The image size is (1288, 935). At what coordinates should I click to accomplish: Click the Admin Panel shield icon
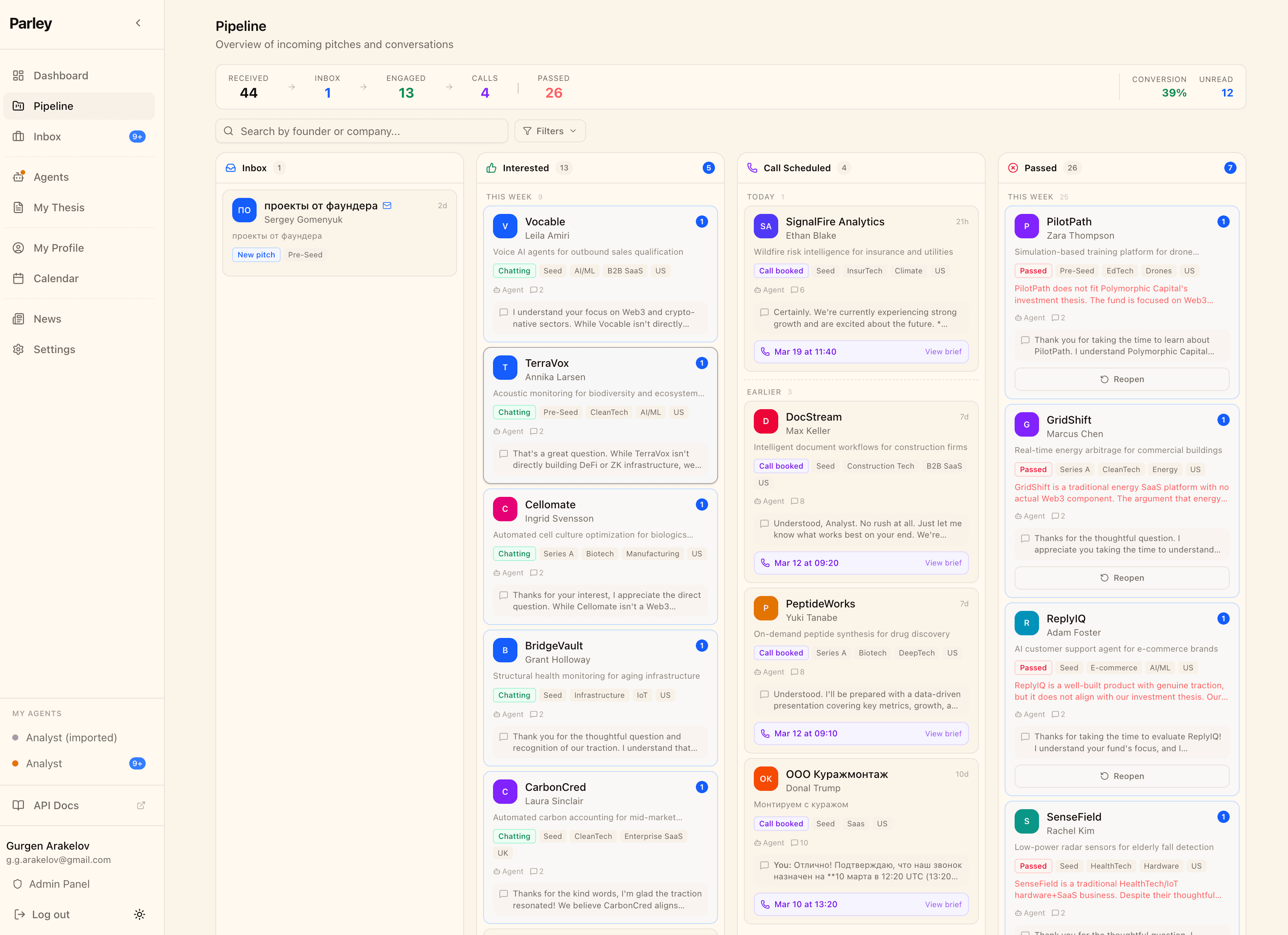[19, 883]
